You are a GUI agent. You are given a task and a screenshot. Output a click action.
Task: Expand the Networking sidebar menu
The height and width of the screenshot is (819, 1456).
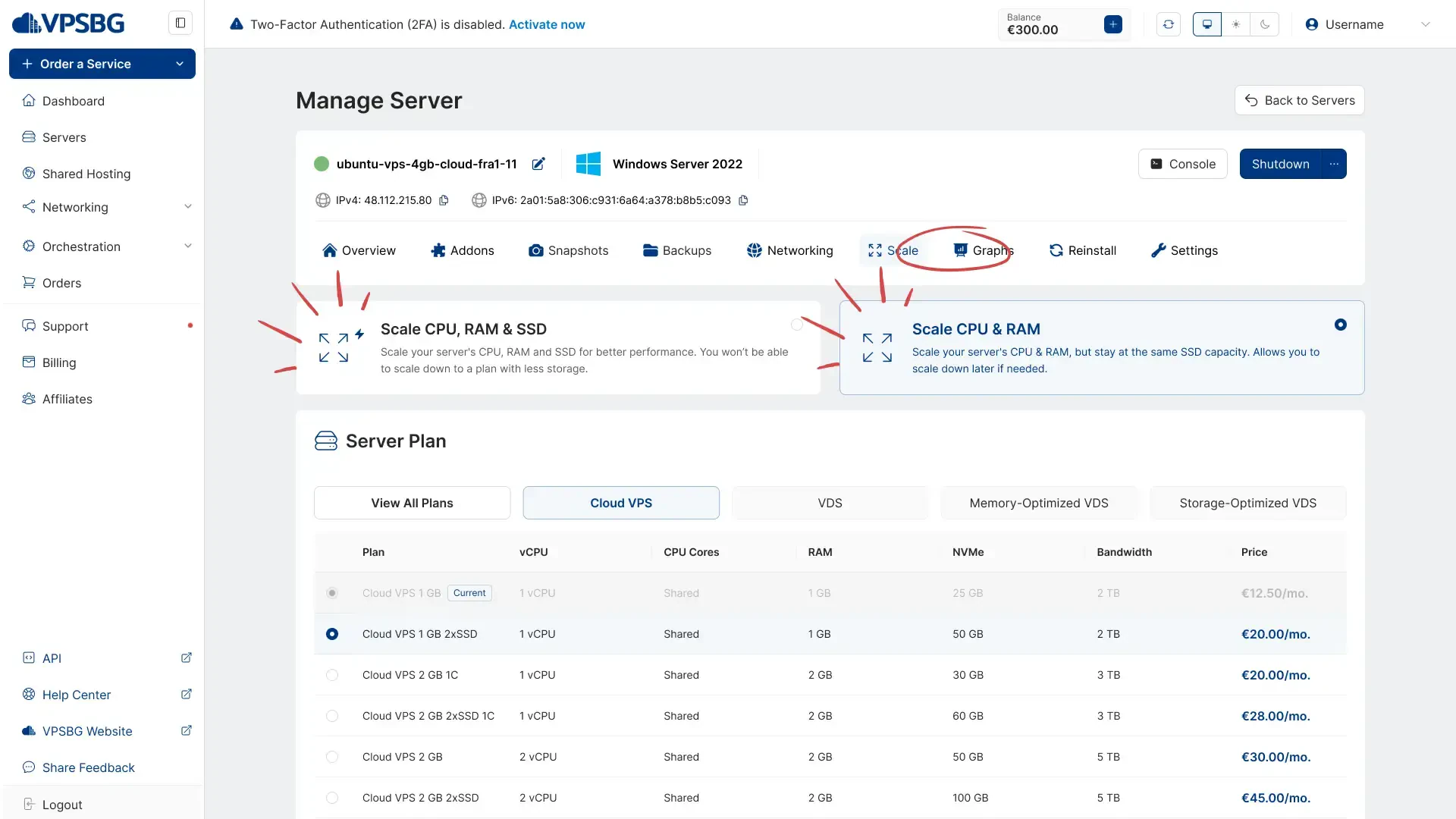point(188,207)
